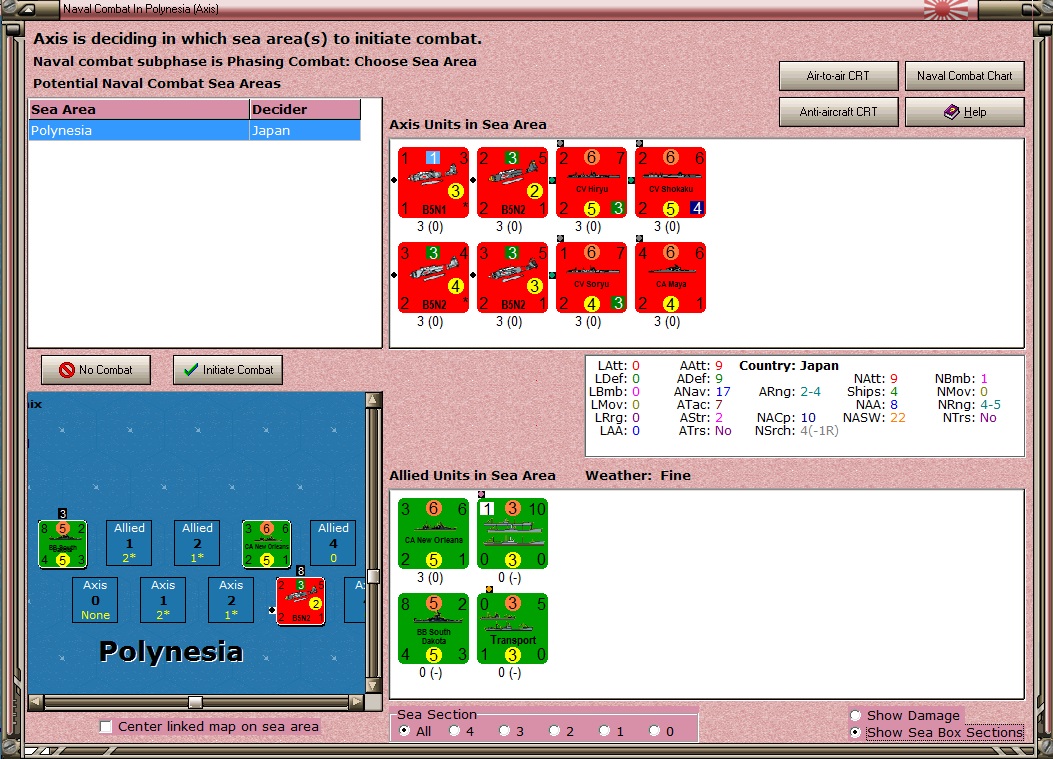The width and height of the screenshot is (1053, 759).
Task: Click the Weather: Fine label
Action: tap(638, 476)
